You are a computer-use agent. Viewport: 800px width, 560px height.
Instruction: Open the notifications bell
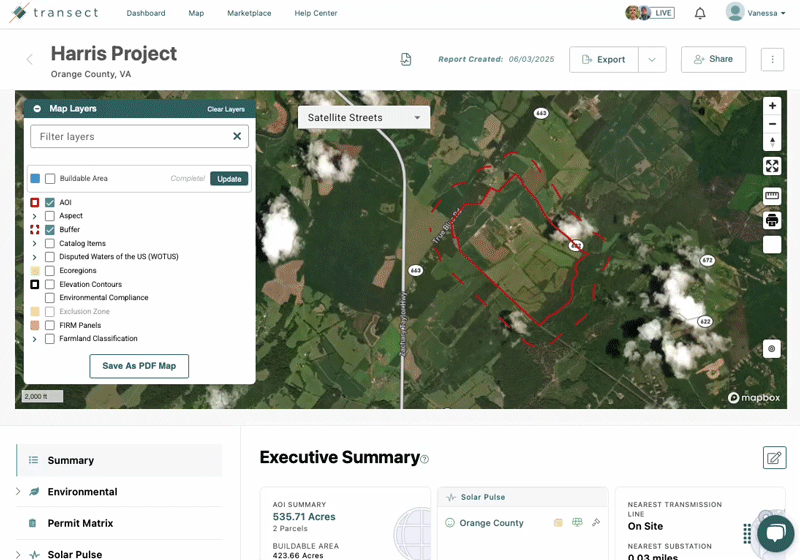(700, 13)
